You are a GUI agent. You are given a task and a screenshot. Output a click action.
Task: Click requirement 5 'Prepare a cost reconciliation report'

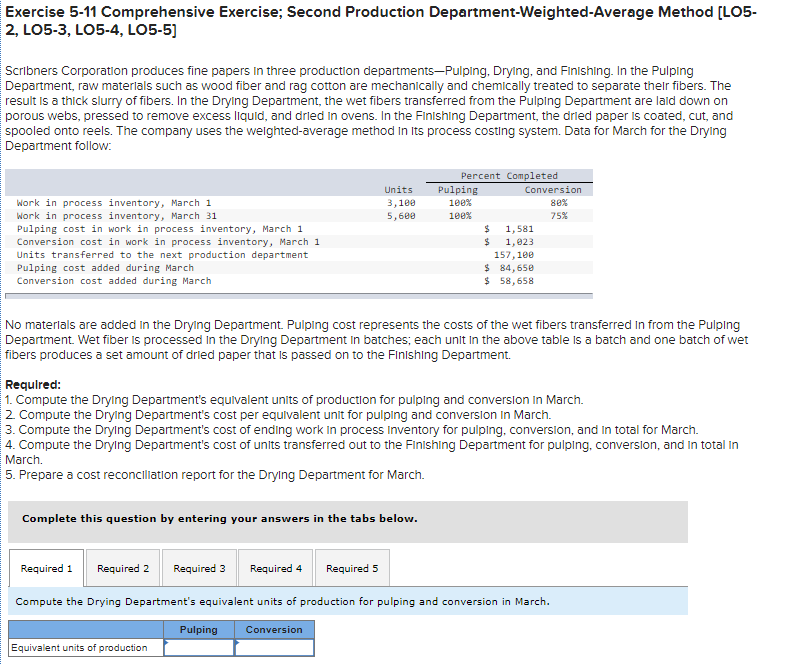pyautogui.click(x=215, y=475)
